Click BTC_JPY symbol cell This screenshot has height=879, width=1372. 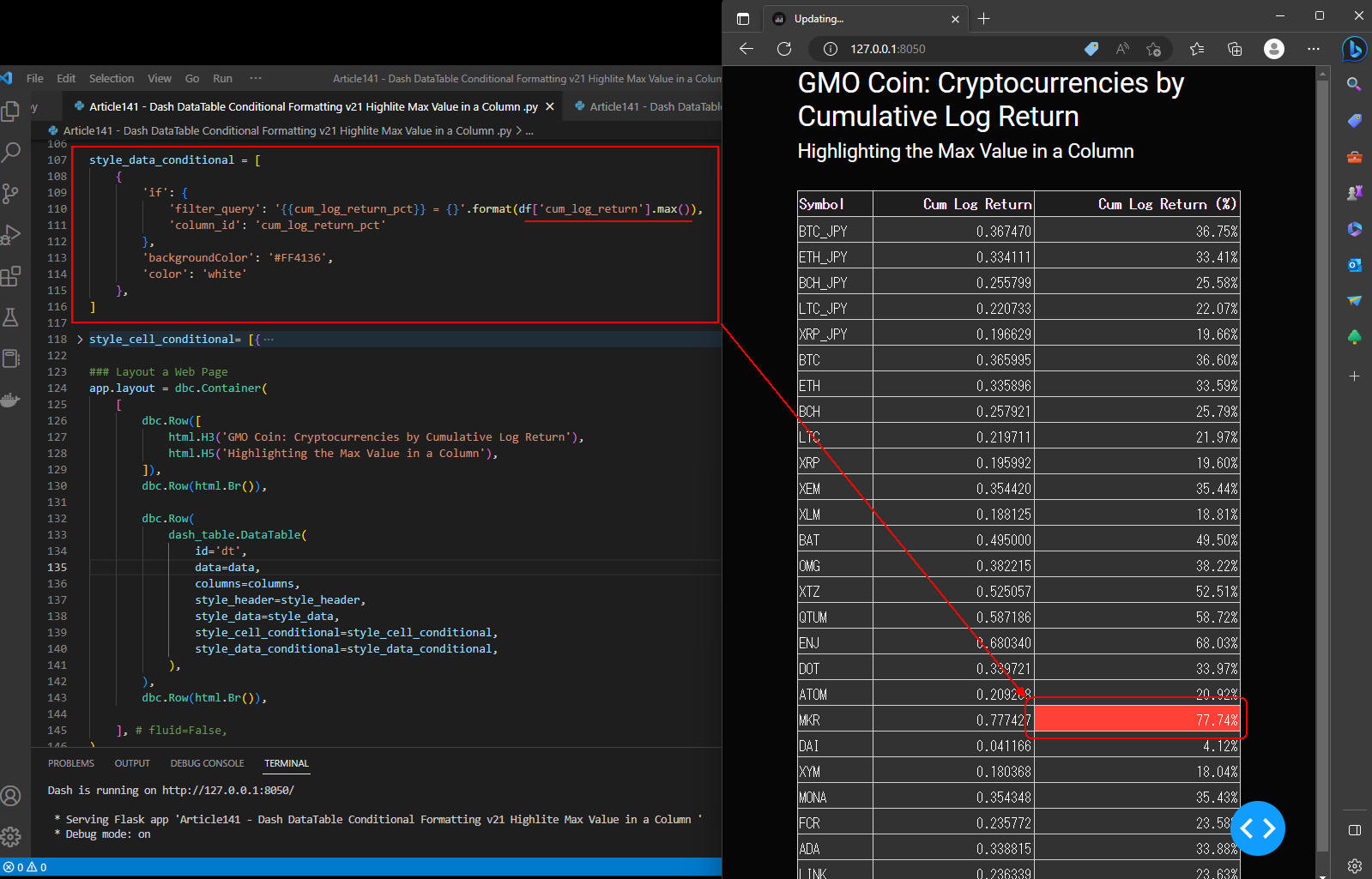835,231
